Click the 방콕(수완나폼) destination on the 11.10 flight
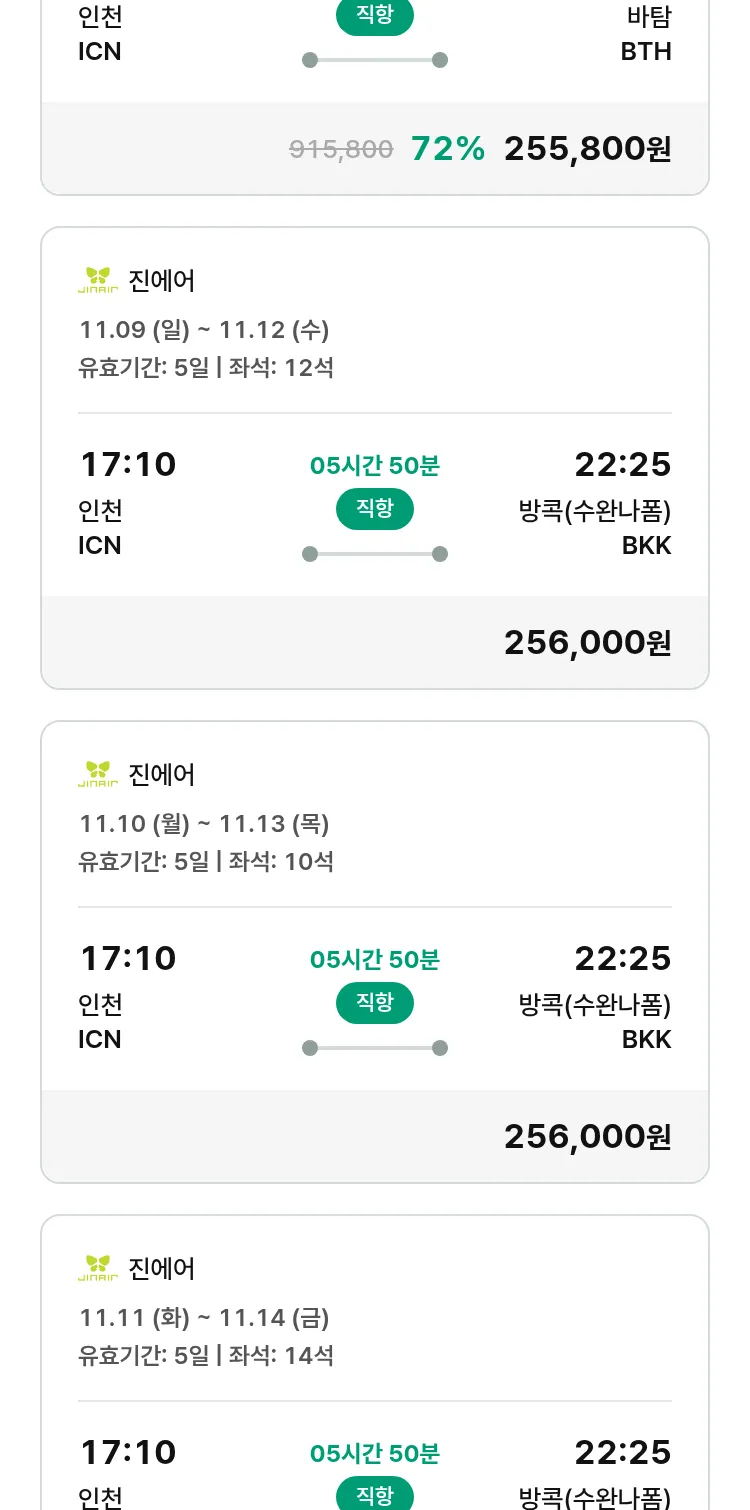Viewport: 750px width, 1510px height. pyautogui.click(x=595, y=1004)
